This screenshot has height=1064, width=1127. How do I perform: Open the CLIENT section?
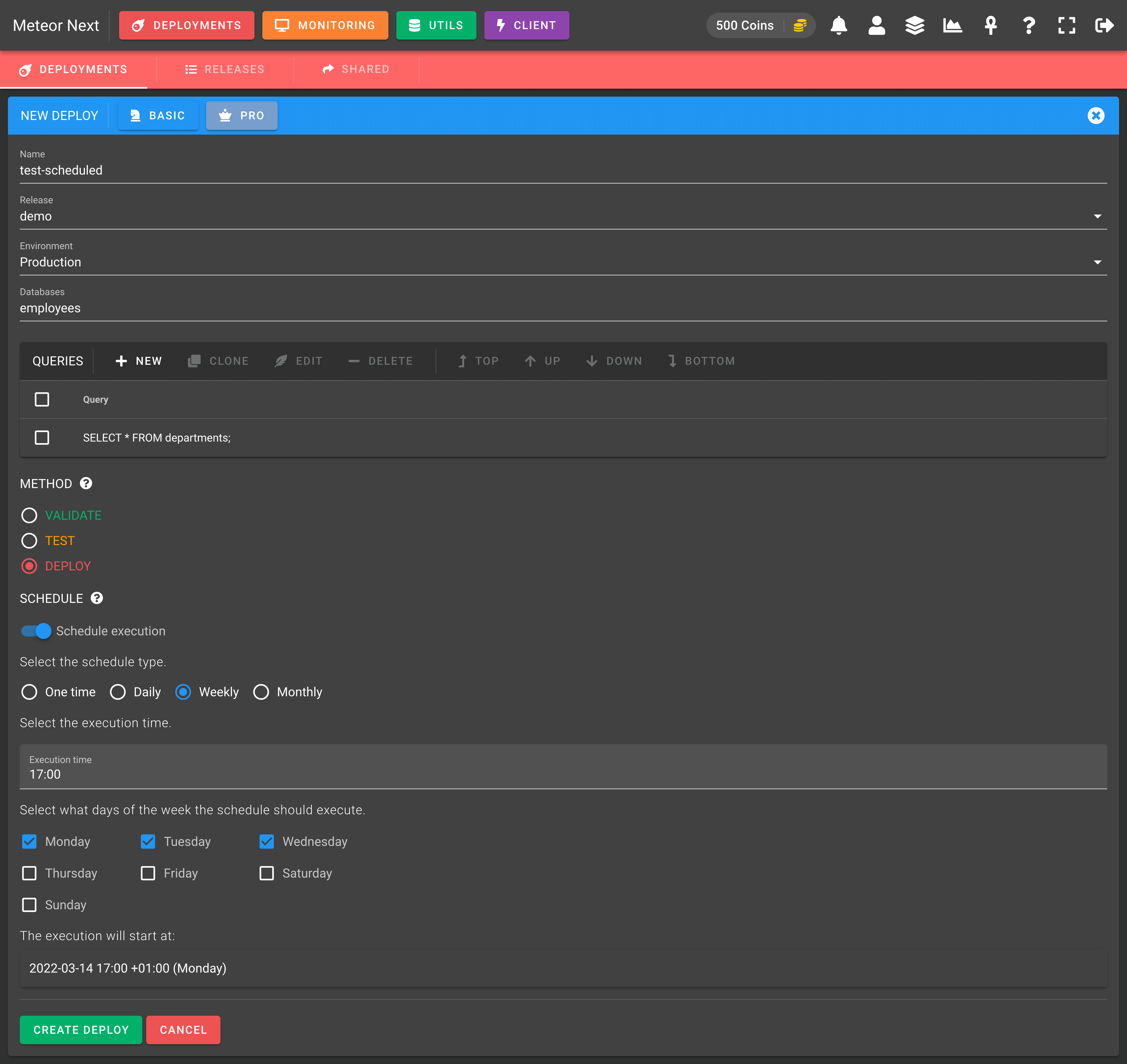pos(527,26)
